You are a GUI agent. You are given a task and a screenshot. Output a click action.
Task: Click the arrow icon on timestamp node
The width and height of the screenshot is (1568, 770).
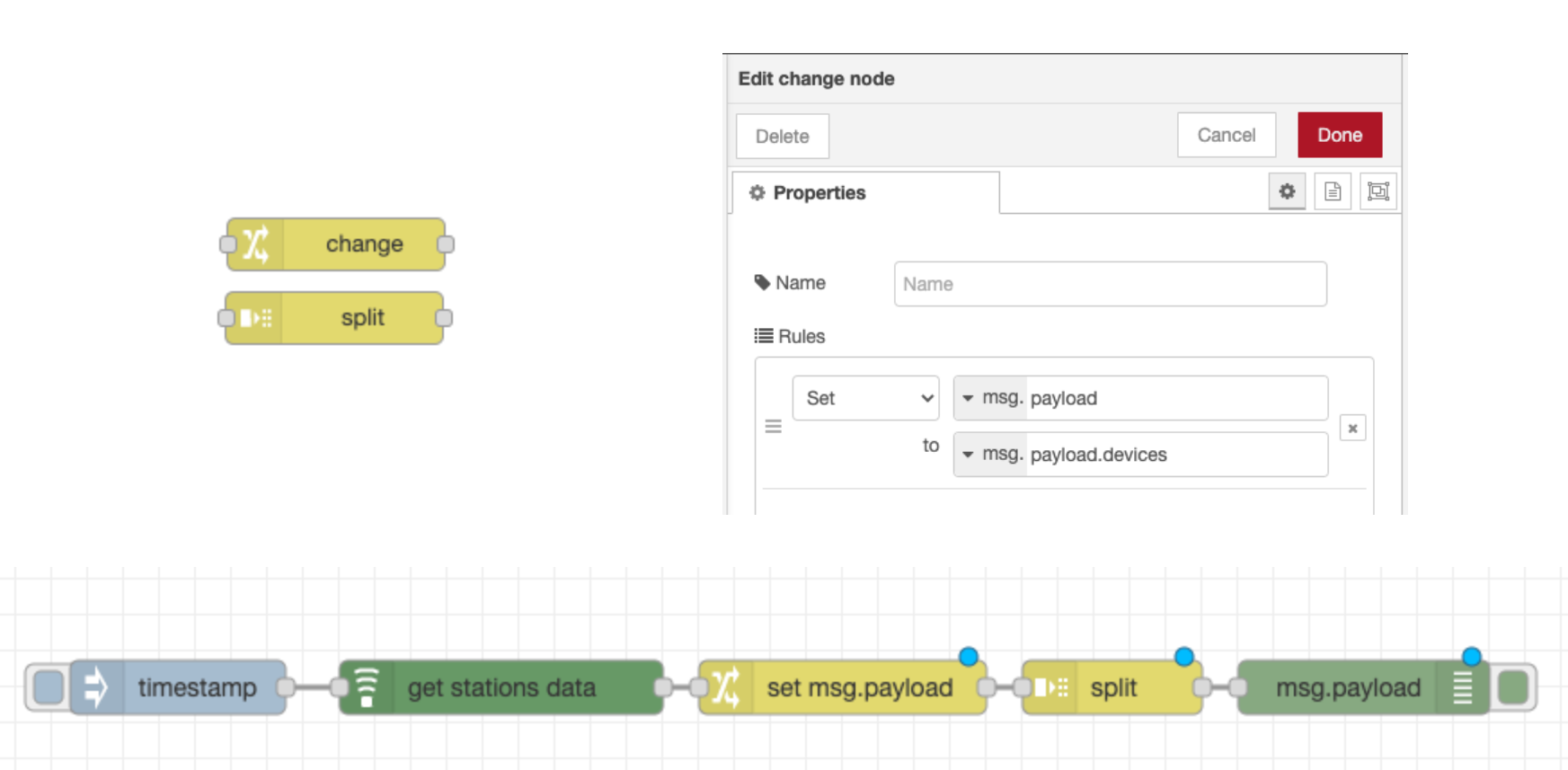coord(96,687)
